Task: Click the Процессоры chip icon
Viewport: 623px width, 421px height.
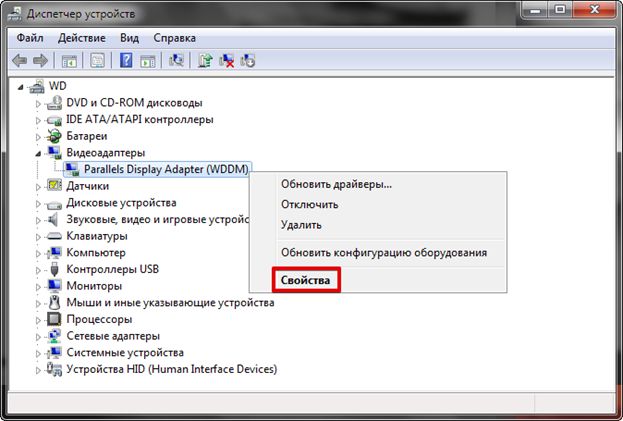Action: coord(54,319)
